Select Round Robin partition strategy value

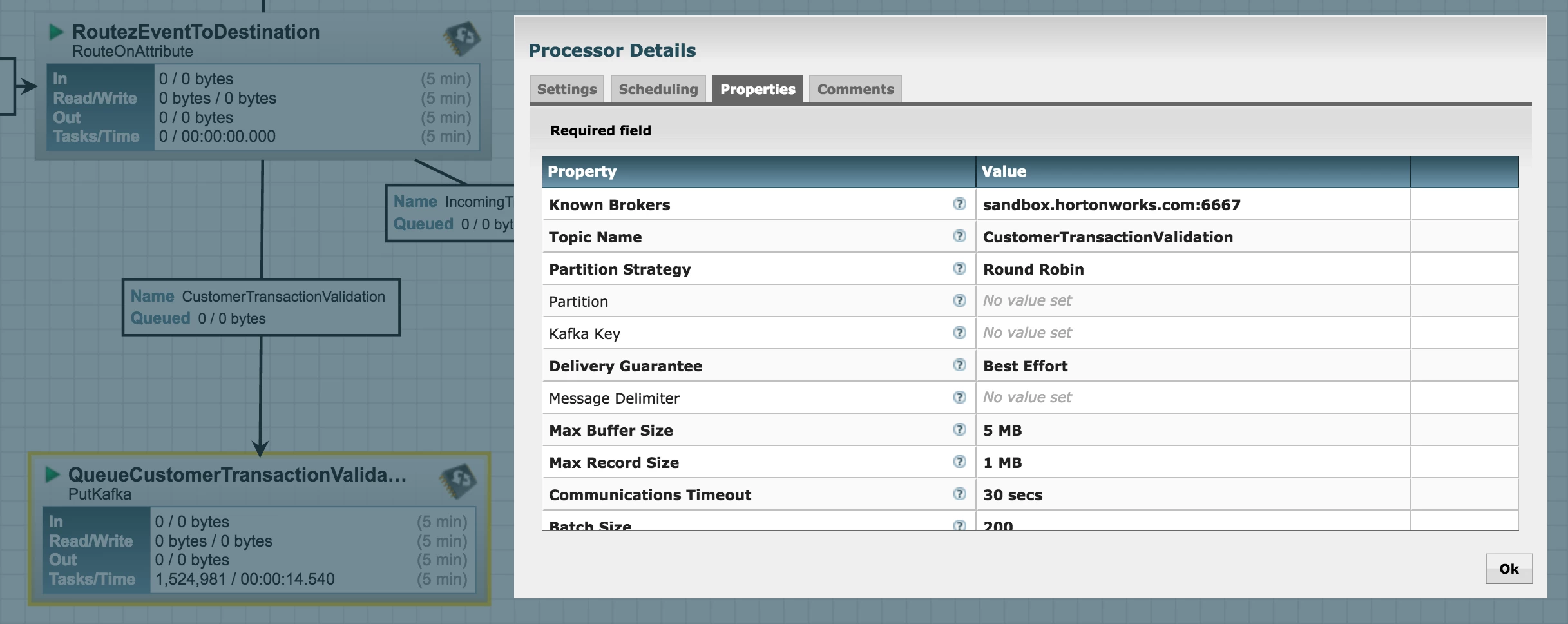(x=1033, y=269)
